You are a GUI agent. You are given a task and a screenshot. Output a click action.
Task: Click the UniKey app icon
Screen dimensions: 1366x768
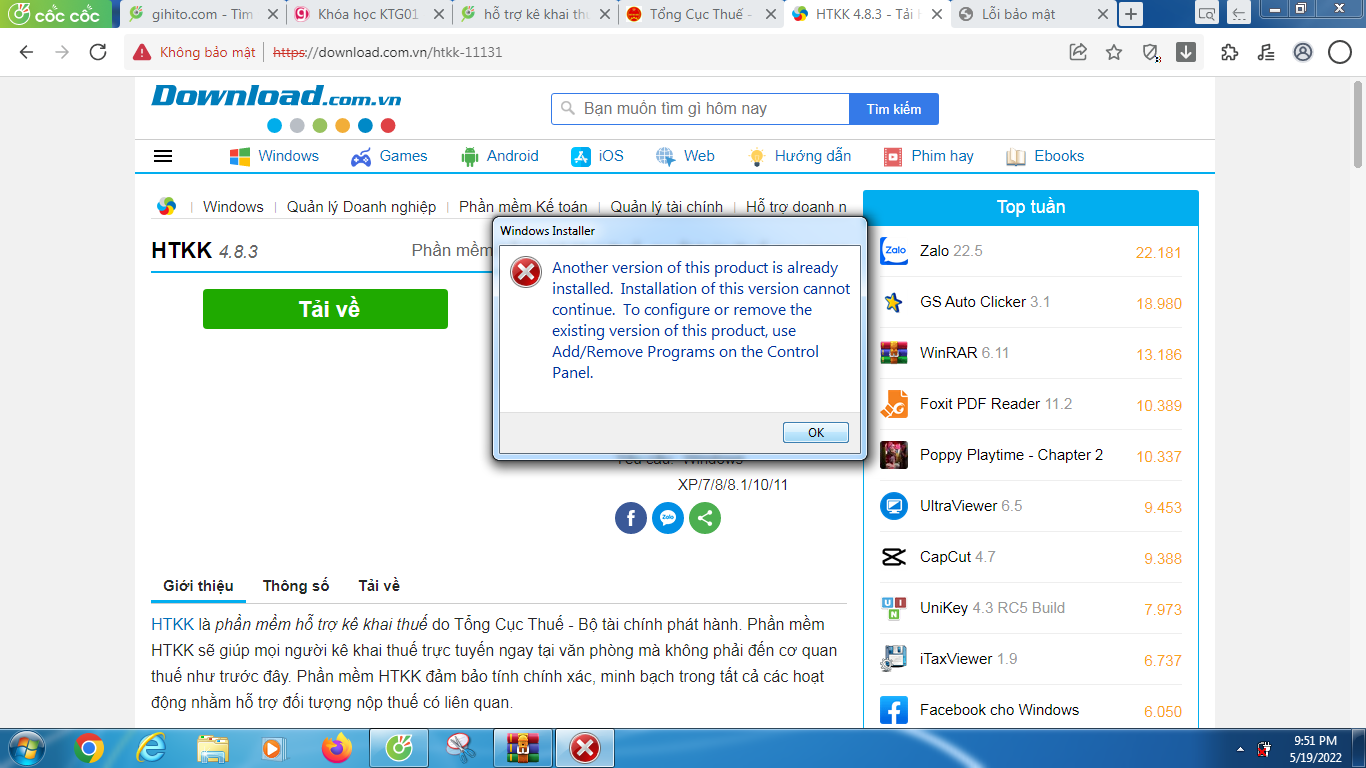[894, 608]
